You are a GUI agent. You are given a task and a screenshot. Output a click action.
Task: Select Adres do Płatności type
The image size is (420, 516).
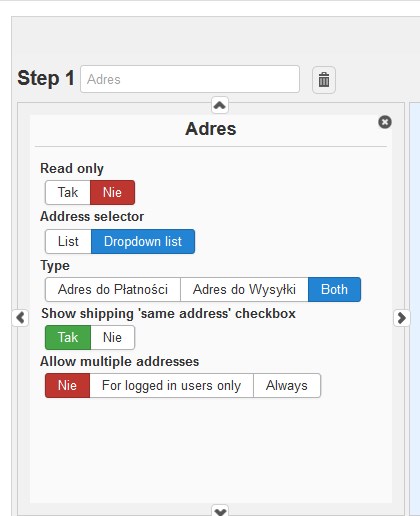tap(113, 289)
